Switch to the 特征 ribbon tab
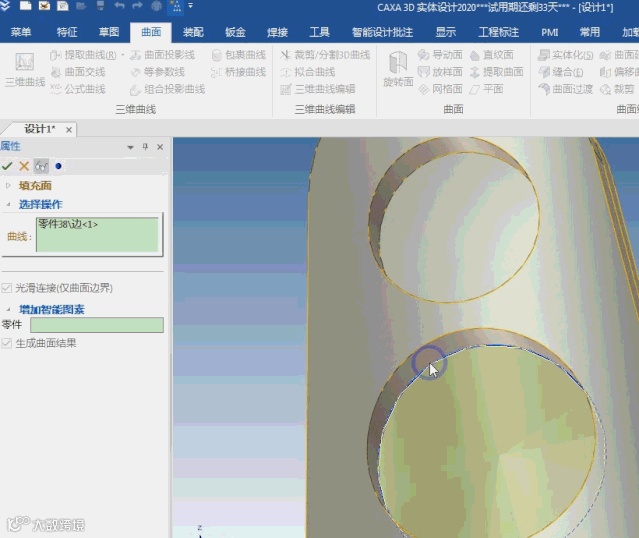 pyautogui.click(x=67, y=32)
